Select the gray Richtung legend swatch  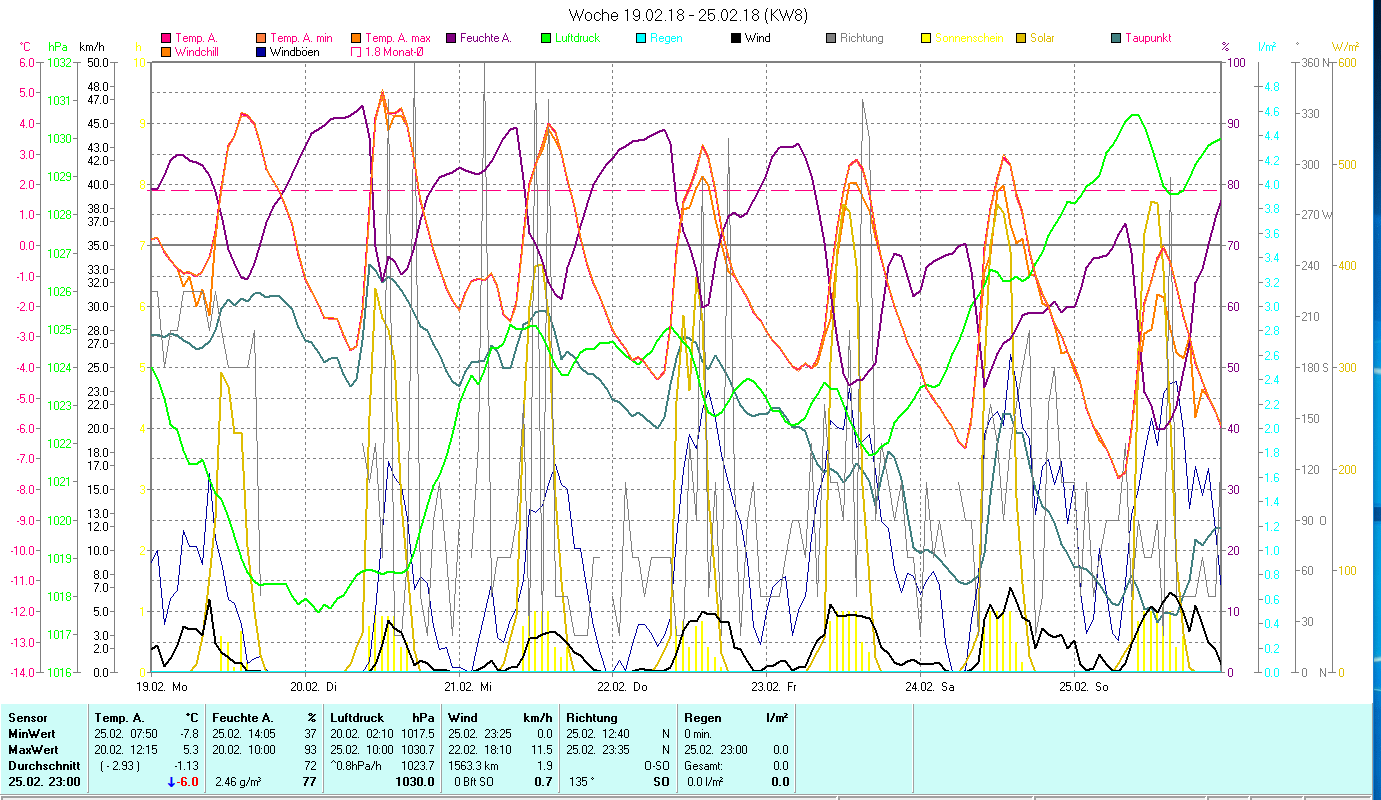(830, 38)
